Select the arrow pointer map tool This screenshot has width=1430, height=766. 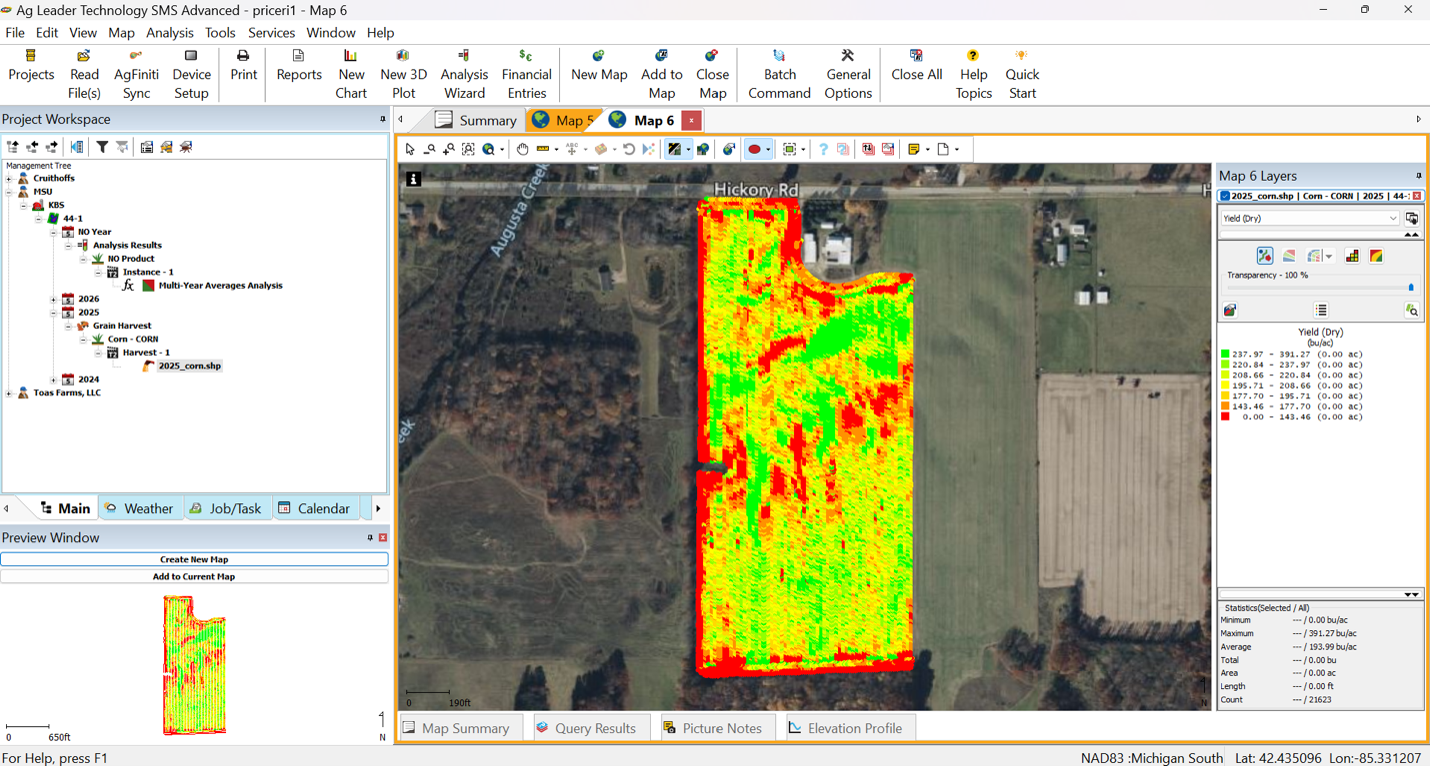pyautogui.click(x=410, y=149)
